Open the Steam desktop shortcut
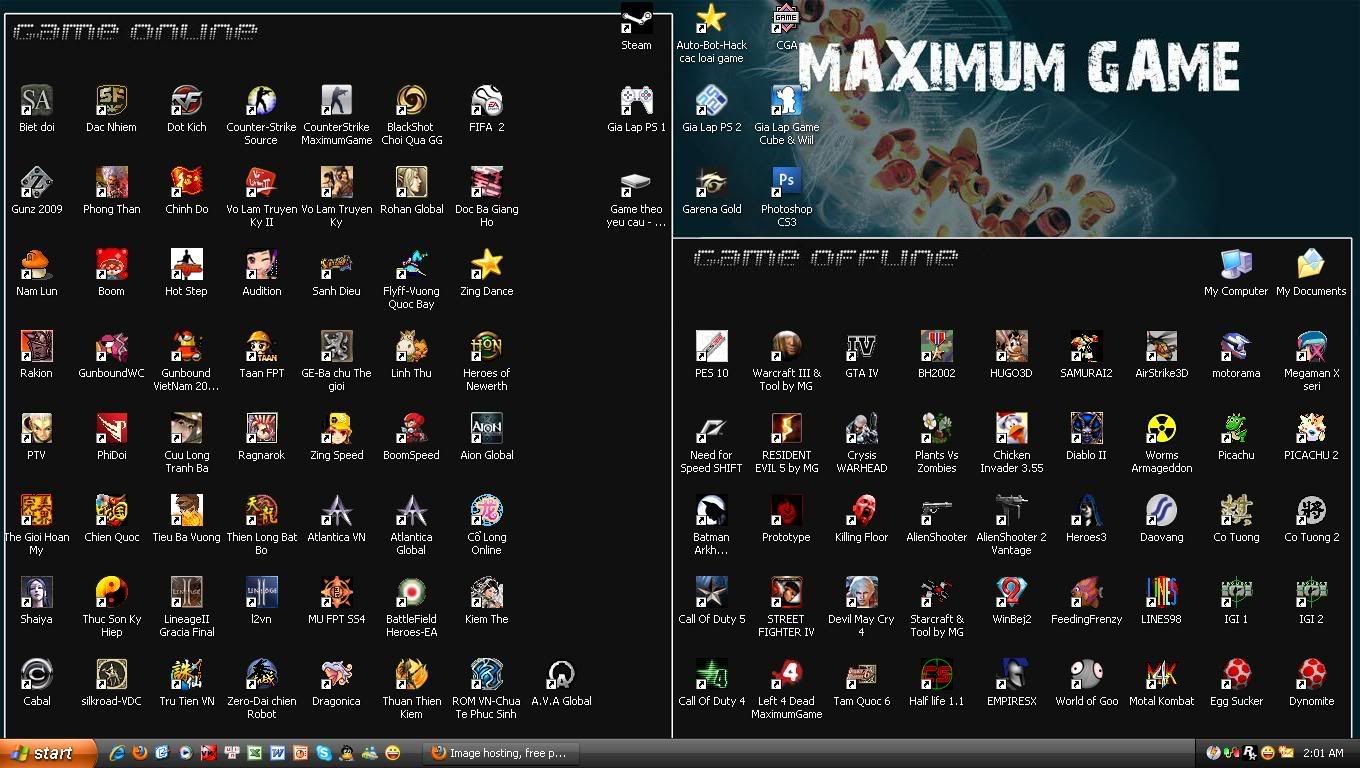 click(636, 19)
